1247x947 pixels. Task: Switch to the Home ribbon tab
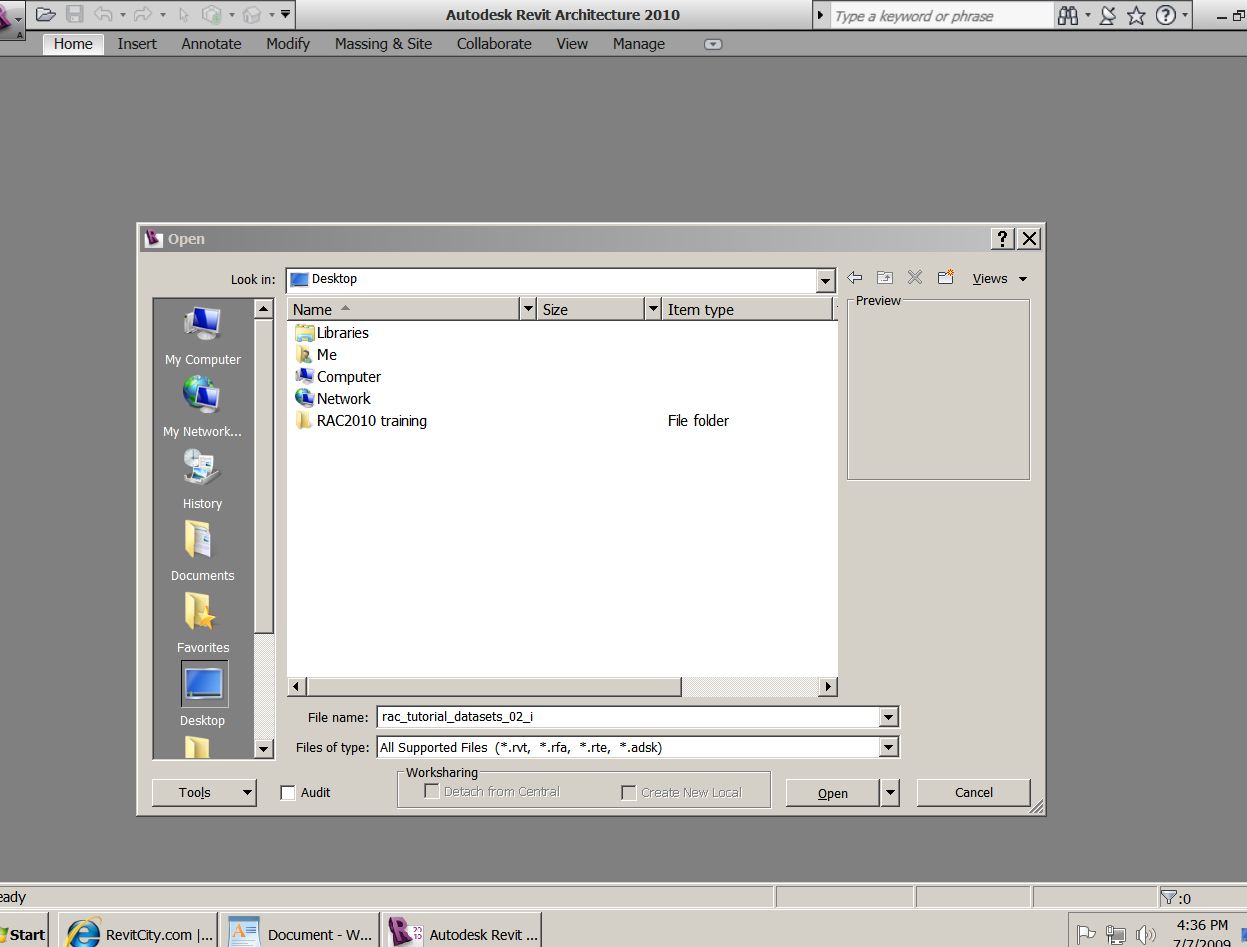tap(73, 44)
